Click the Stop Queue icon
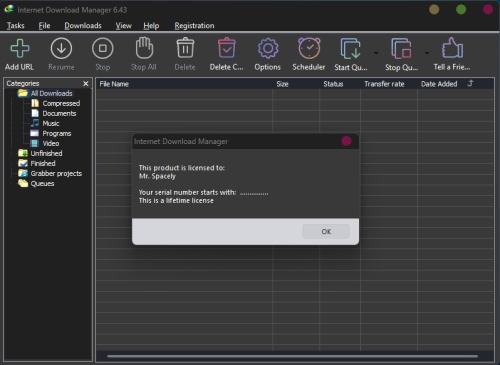 point(401,49)
